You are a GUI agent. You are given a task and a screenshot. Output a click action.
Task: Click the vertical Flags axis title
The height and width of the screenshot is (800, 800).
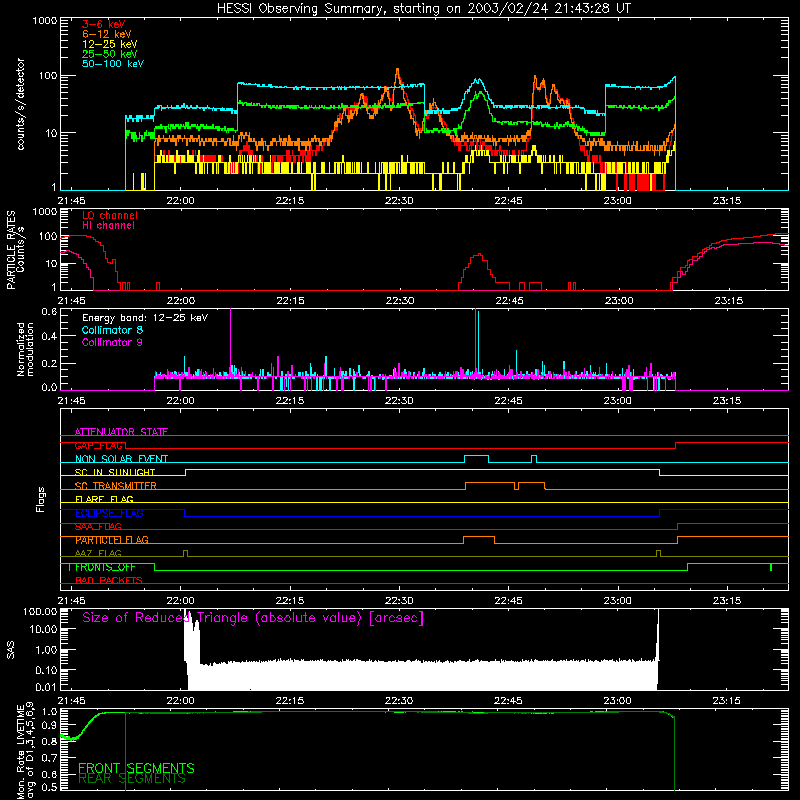(x=41, y=499)
